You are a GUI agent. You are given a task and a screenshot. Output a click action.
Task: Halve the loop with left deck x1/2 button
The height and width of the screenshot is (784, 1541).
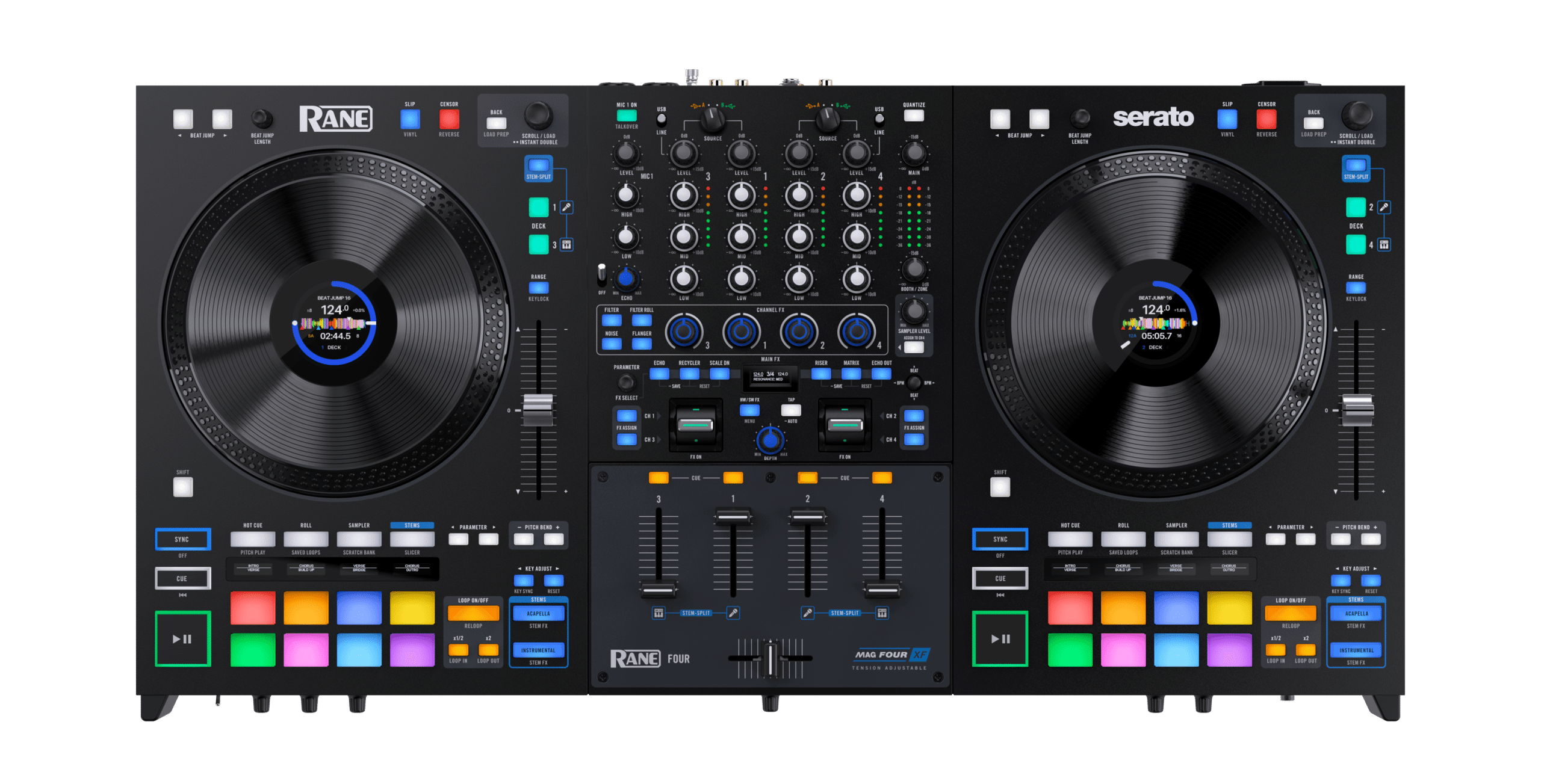tap(458, 650)
